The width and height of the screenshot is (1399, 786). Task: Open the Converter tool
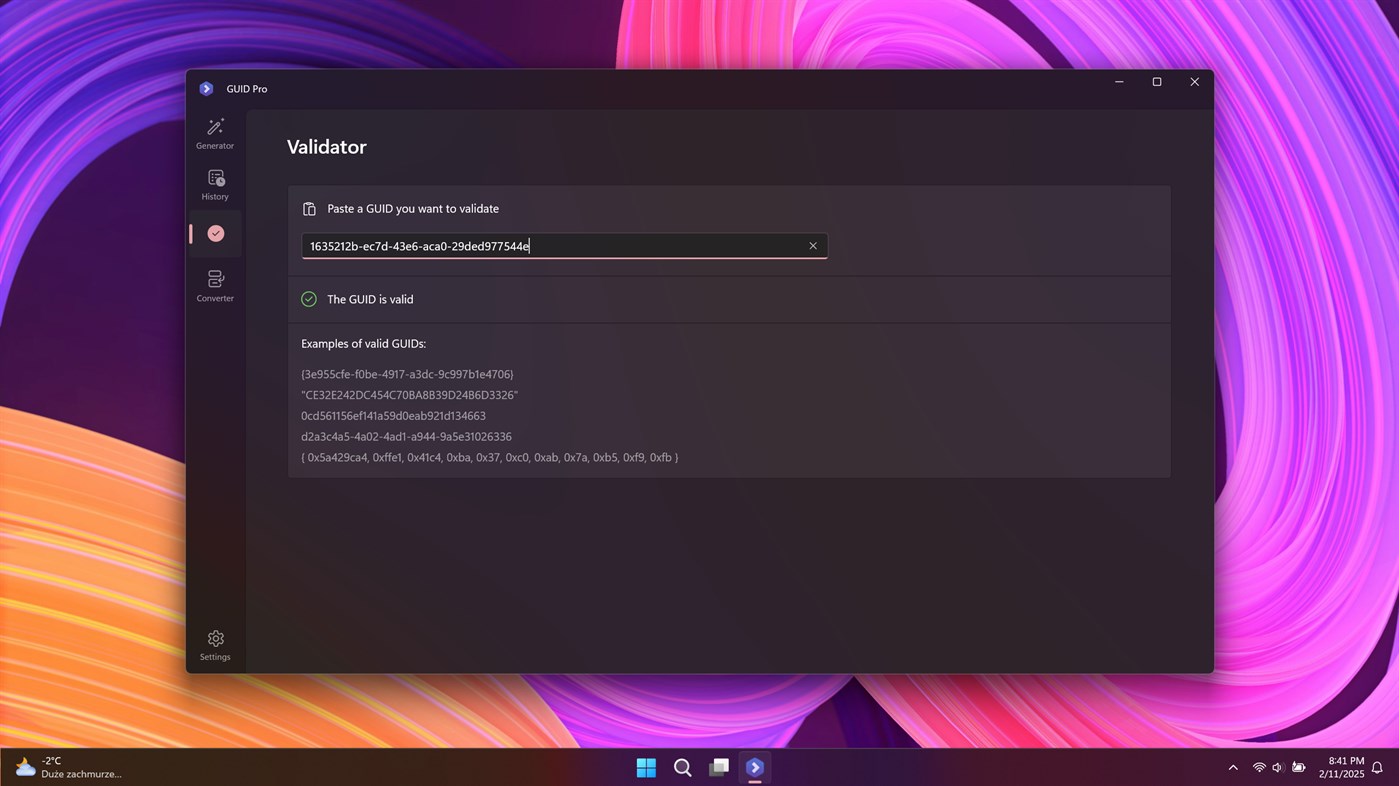(215, 284)
